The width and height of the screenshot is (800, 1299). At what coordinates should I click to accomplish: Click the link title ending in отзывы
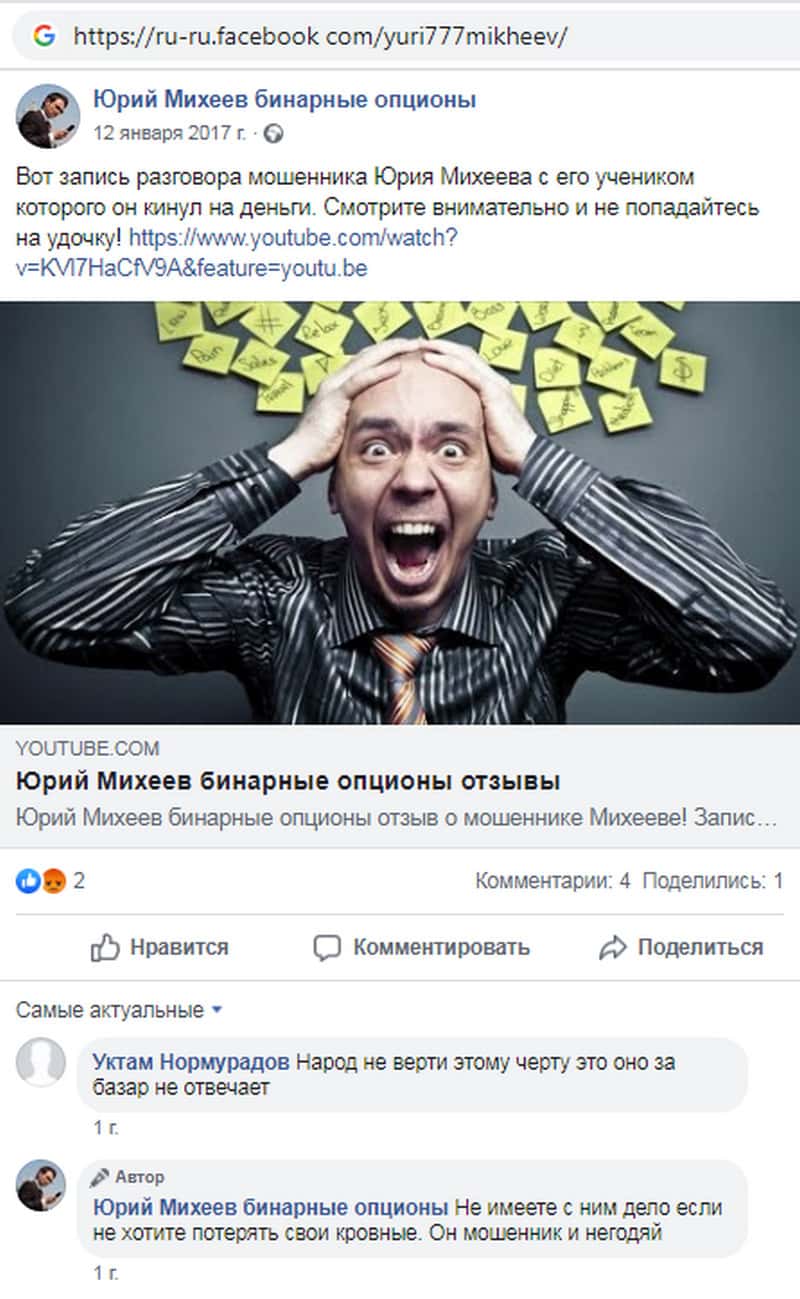click(x=288, y=780)
